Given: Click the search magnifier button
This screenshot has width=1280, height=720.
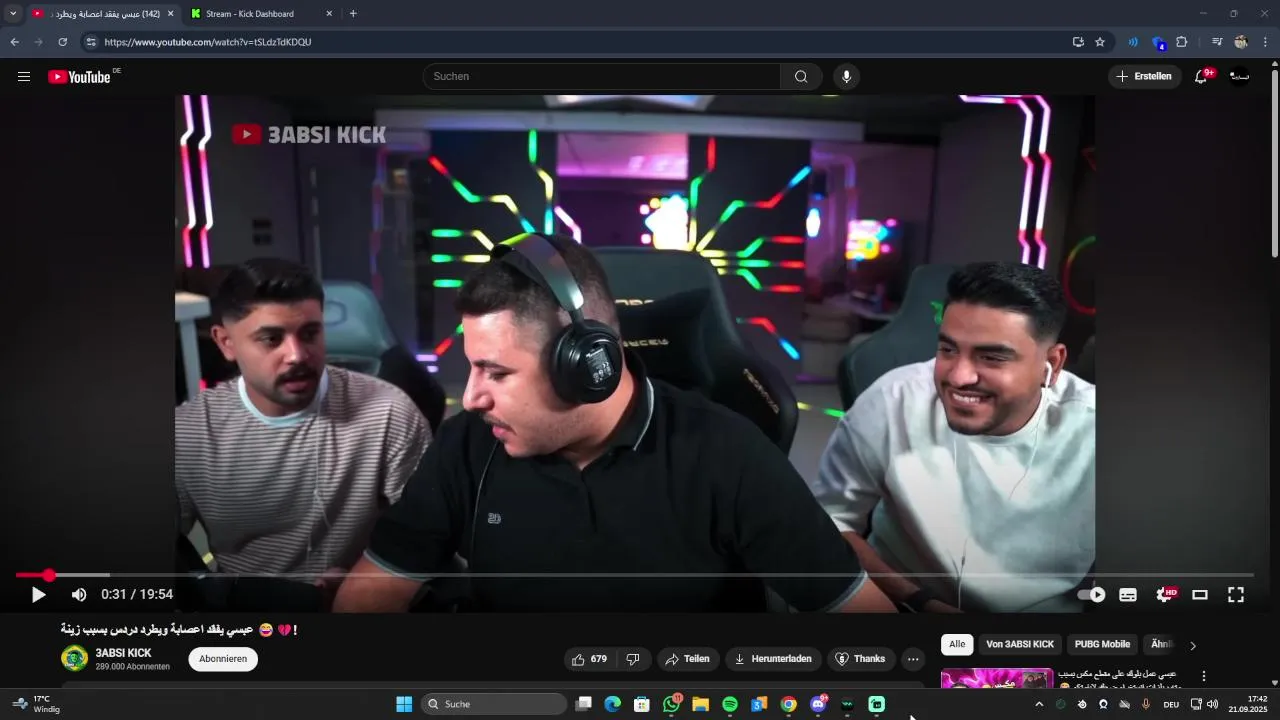Looking at the screenshot, I should tap(801, 77).
